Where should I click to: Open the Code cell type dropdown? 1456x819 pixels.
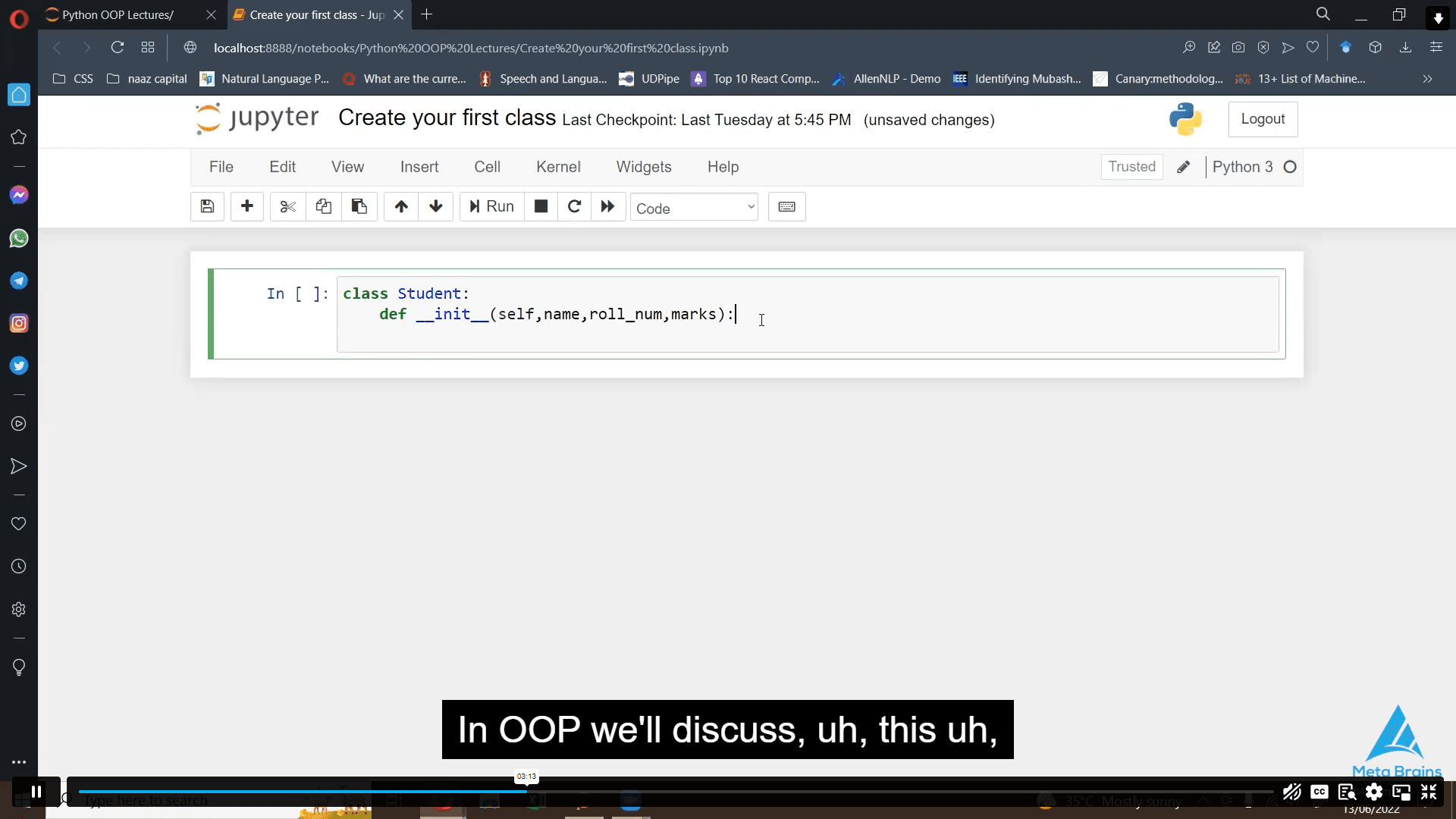click(x=693, y=207)
